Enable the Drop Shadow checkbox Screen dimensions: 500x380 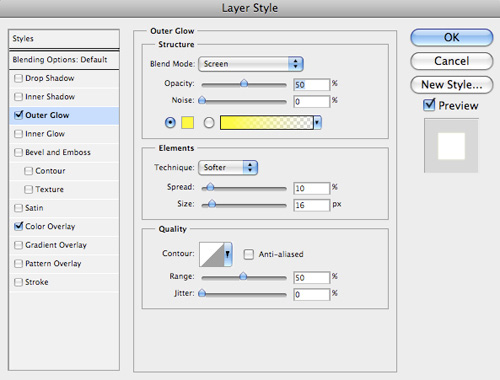(x=18, y=79)
